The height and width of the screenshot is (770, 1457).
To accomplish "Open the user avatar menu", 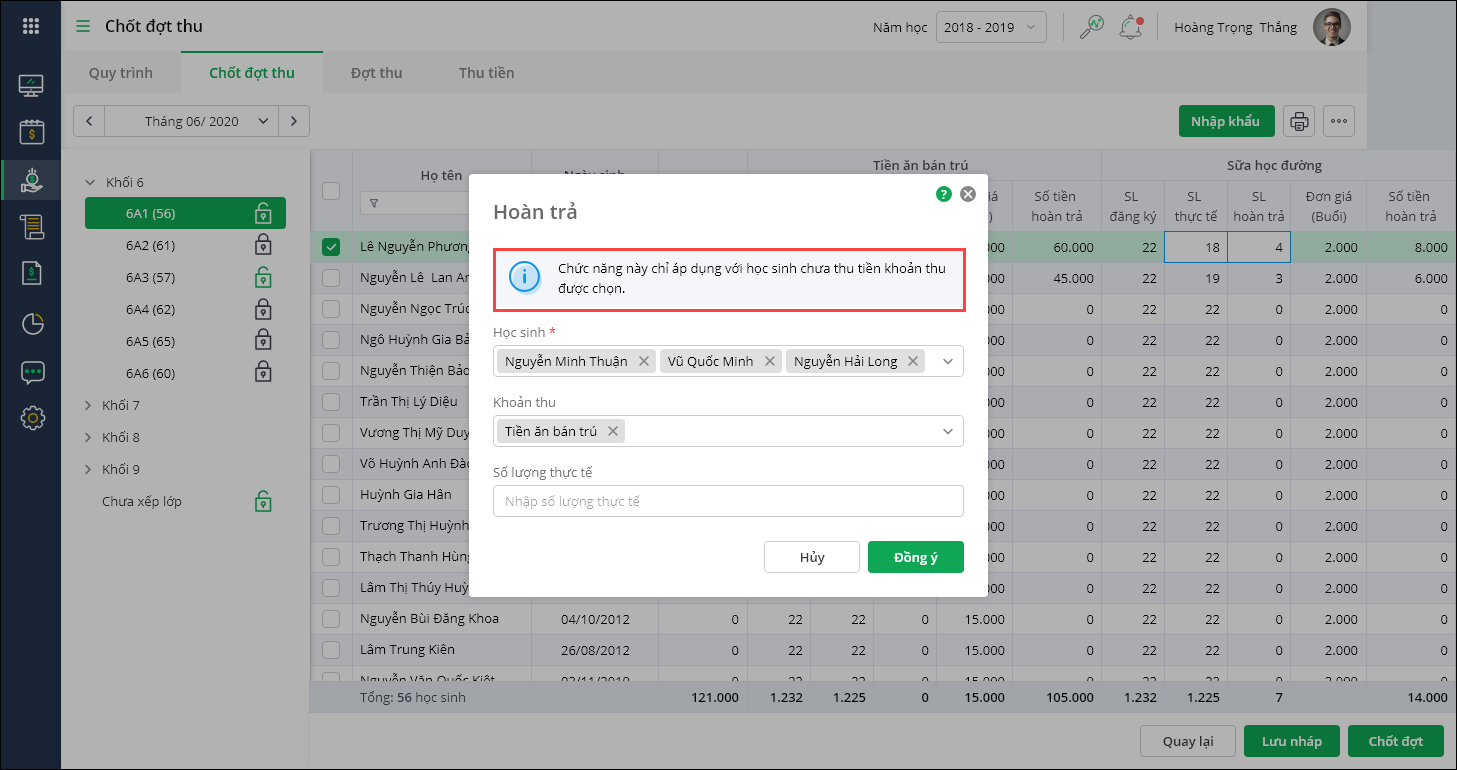I will (x=1331, y=27).
